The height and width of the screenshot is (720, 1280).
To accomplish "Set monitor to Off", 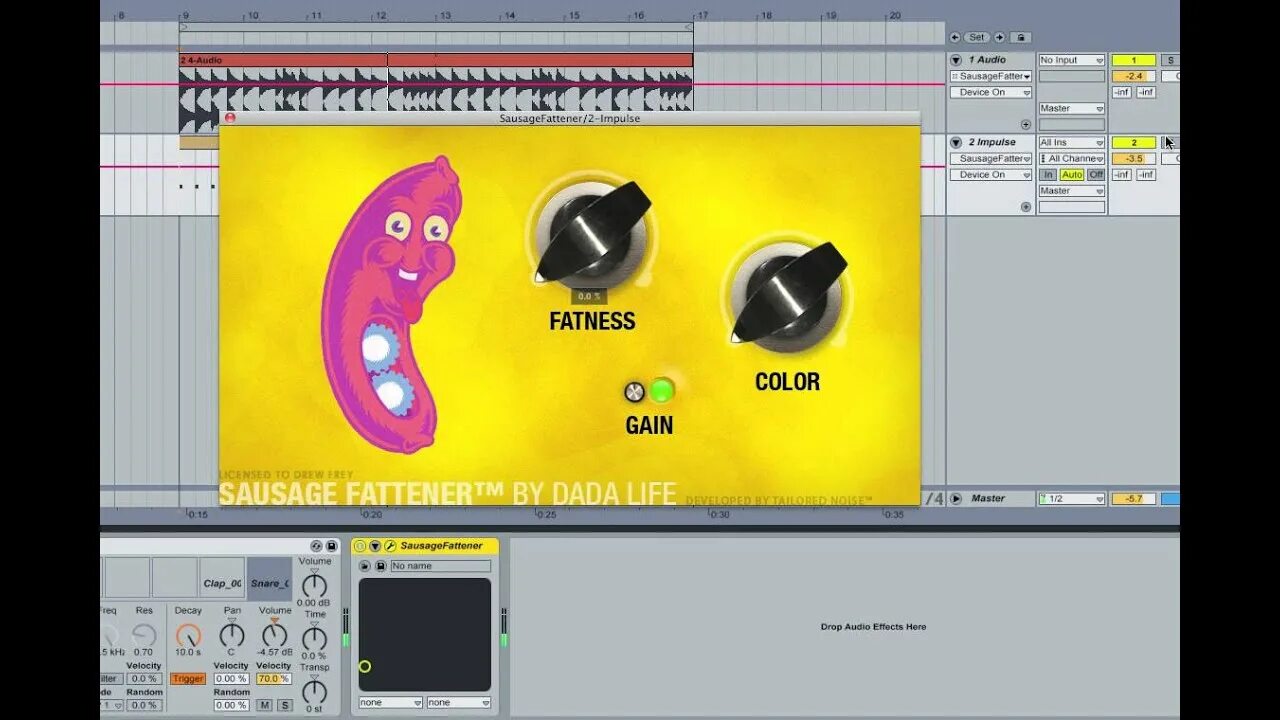I will coord(1096,174).
